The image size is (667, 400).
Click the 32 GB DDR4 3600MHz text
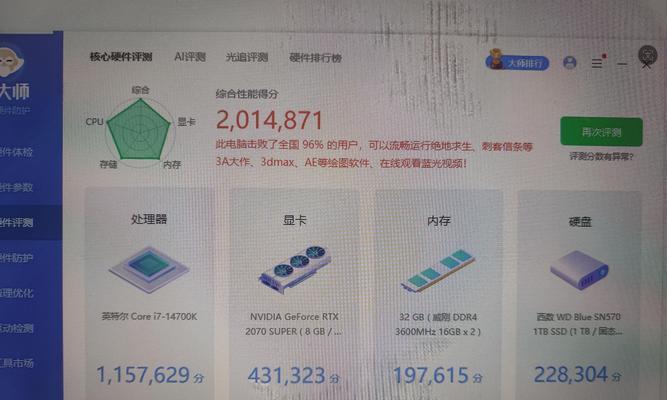(x=438, y=325)
